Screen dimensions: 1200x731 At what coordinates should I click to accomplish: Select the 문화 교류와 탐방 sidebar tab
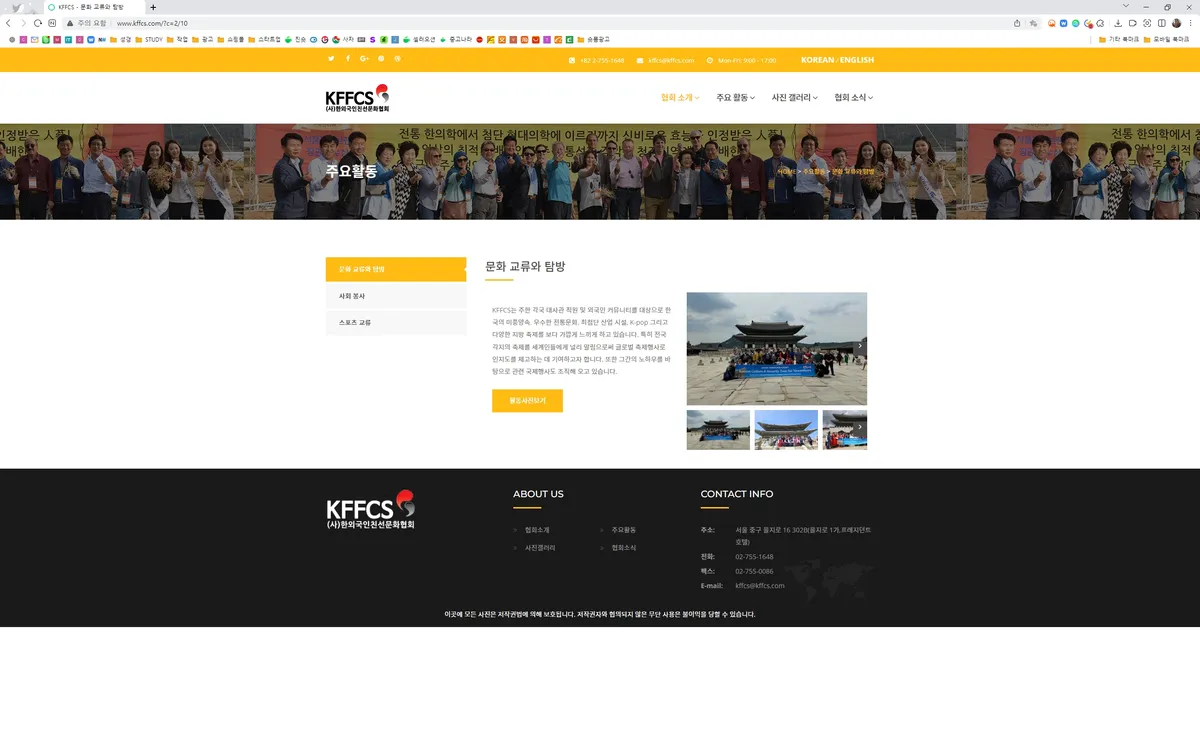[x=396, y=269]
